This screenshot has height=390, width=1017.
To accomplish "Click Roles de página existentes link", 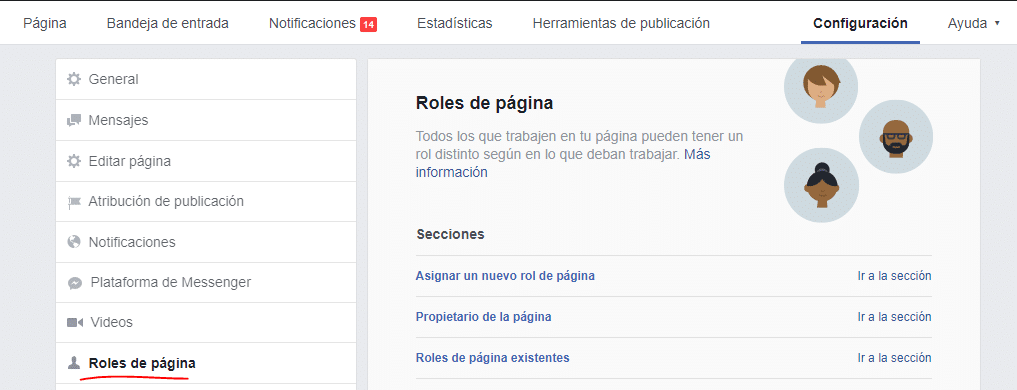I will [x=492, y=358].
